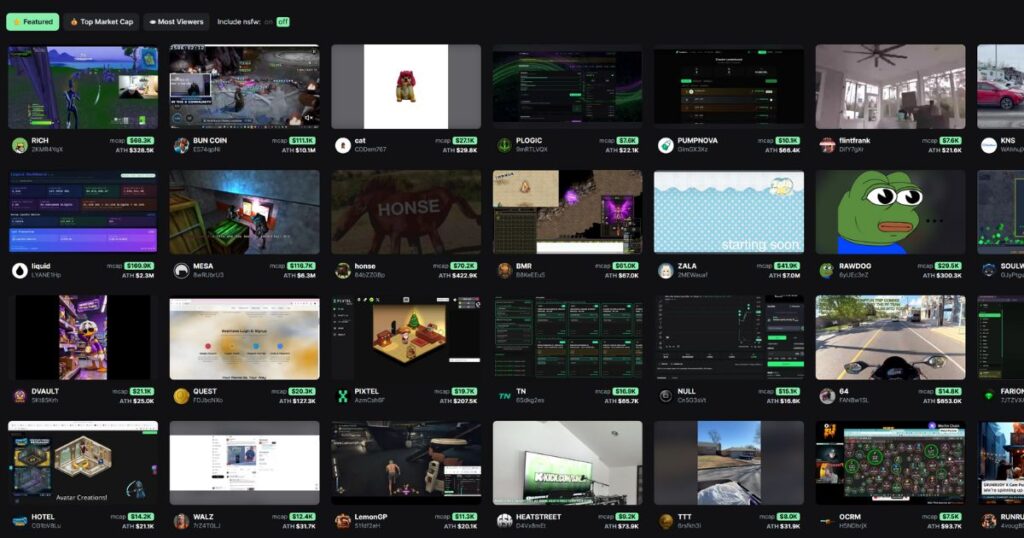The height and width of the screenshot is (538, 1024).
Task: Click the PLOGIC token logo
Action: [x=505, y=145]
